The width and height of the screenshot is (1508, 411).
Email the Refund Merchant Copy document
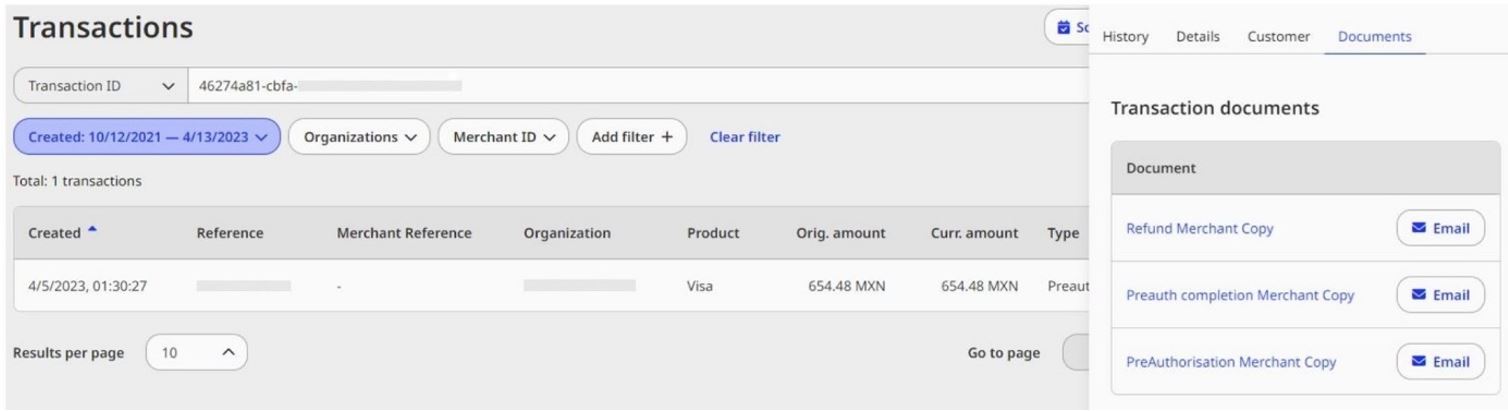(x=1439, y=229)
